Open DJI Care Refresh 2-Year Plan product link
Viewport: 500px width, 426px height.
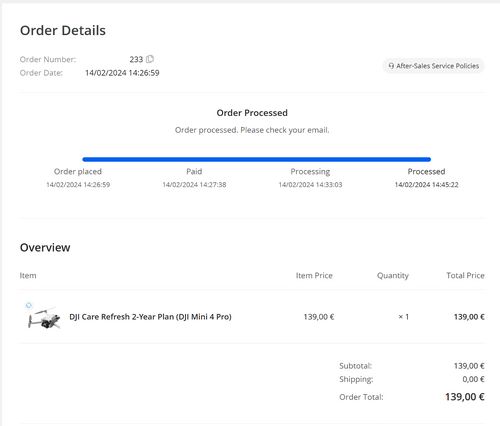[x=150, y=317]
